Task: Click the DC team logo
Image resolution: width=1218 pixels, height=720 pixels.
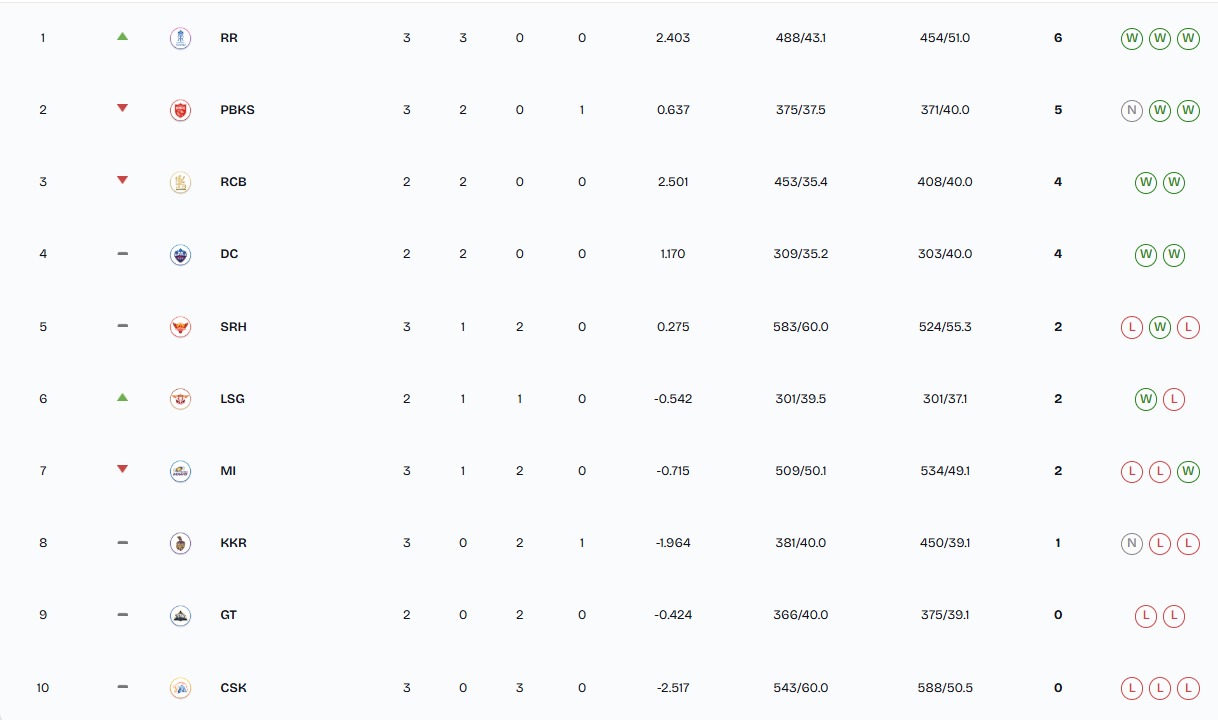Action: pos(180,254)
